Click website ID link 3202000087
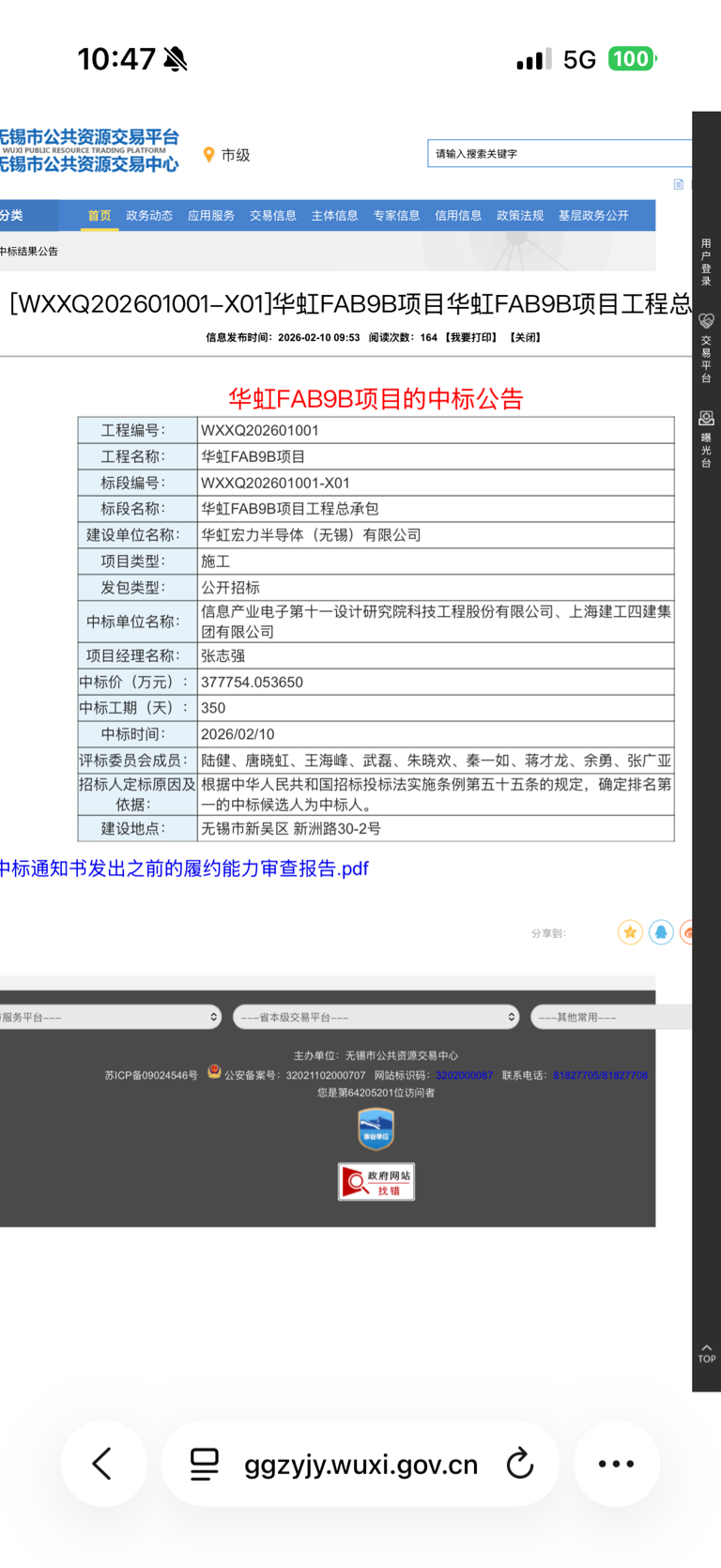 (x=464, y=1075)
